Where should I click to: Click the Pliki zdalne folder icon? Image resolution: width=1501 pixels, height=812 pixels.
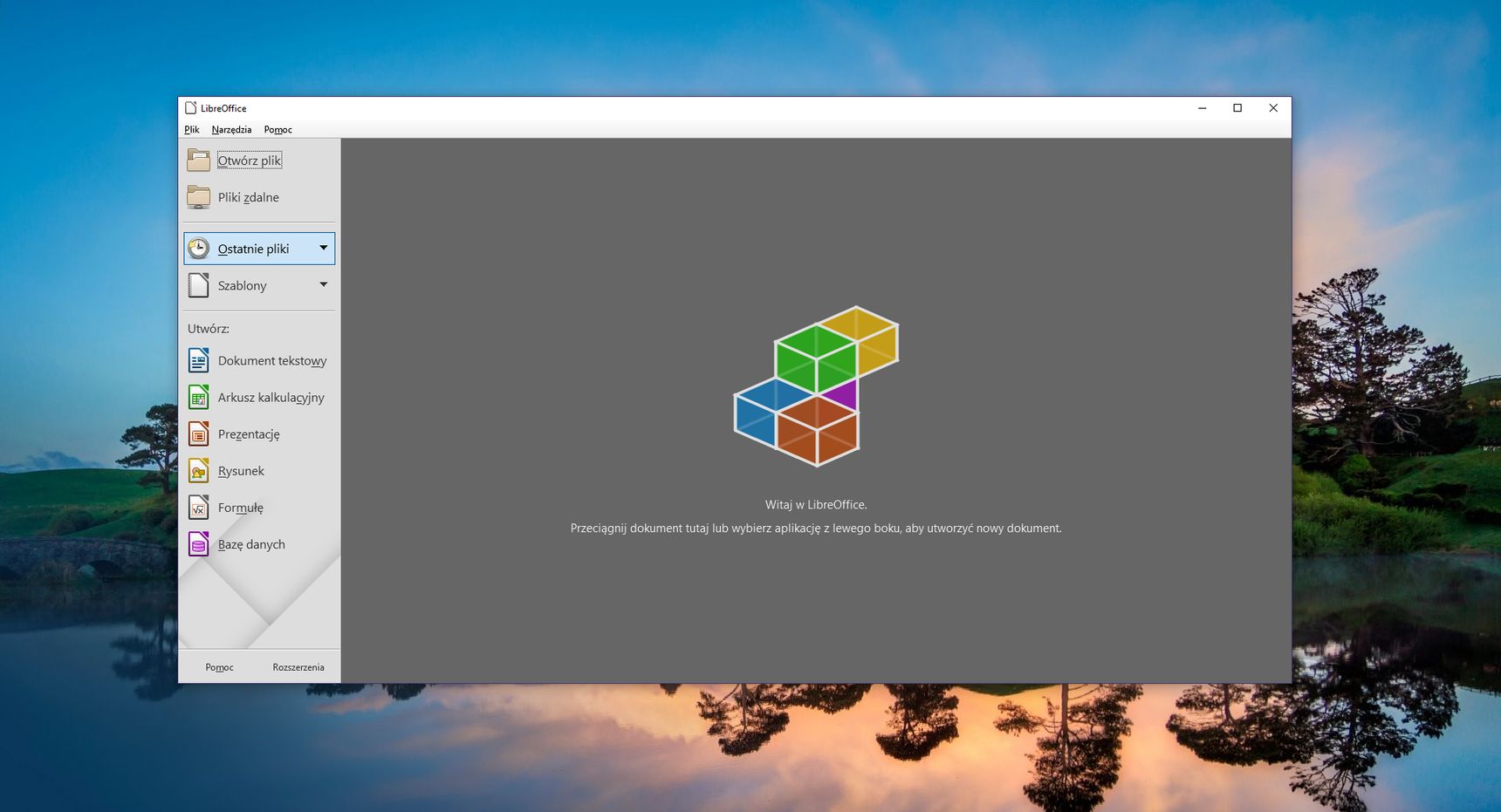tap(199, 197)
